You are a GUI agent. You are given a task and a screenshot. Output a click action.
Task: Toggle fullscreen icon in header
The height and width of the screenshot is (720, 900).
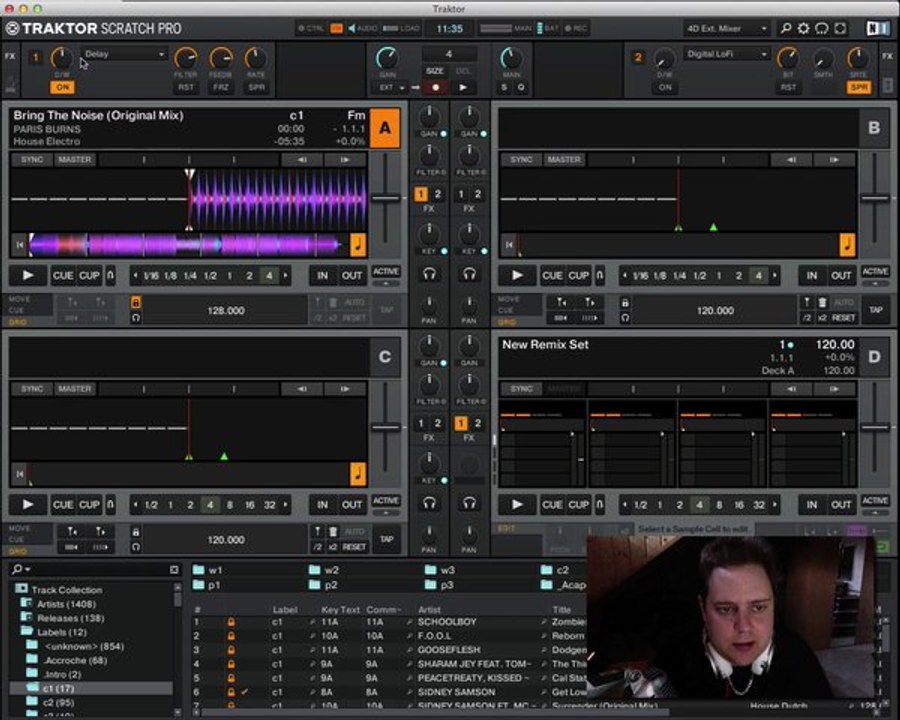click(840, 28)
